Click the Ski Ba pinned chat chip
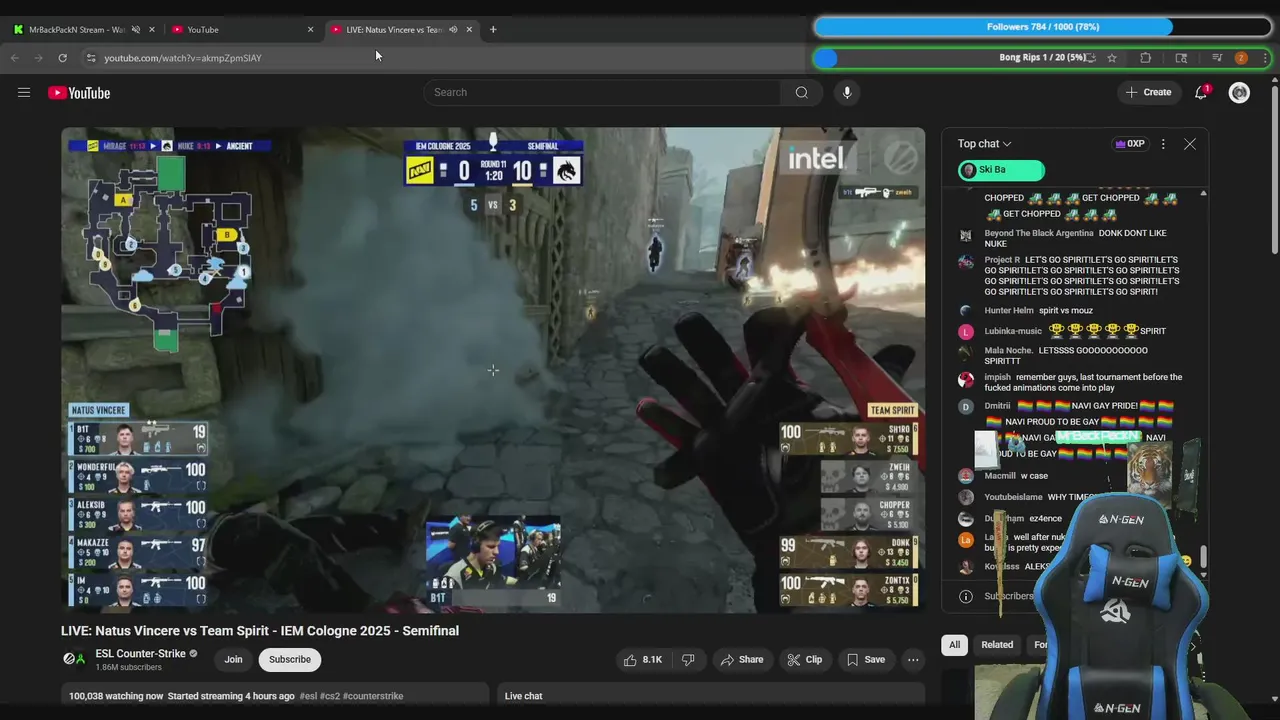 pyautogui.click(x=1001, y=170)
